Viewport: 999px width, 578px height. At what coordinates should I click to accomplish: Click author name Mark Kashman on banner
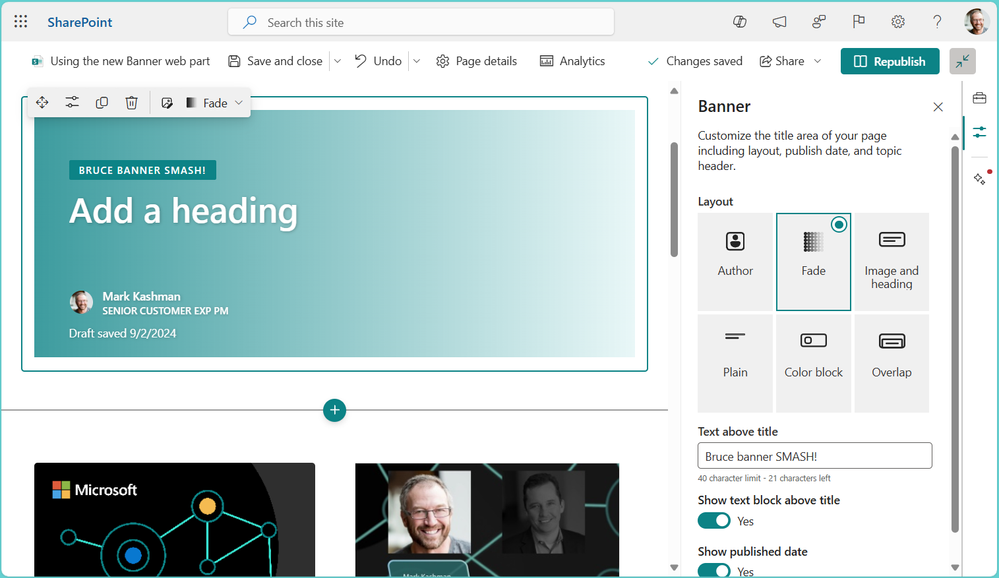coord(141,296)
